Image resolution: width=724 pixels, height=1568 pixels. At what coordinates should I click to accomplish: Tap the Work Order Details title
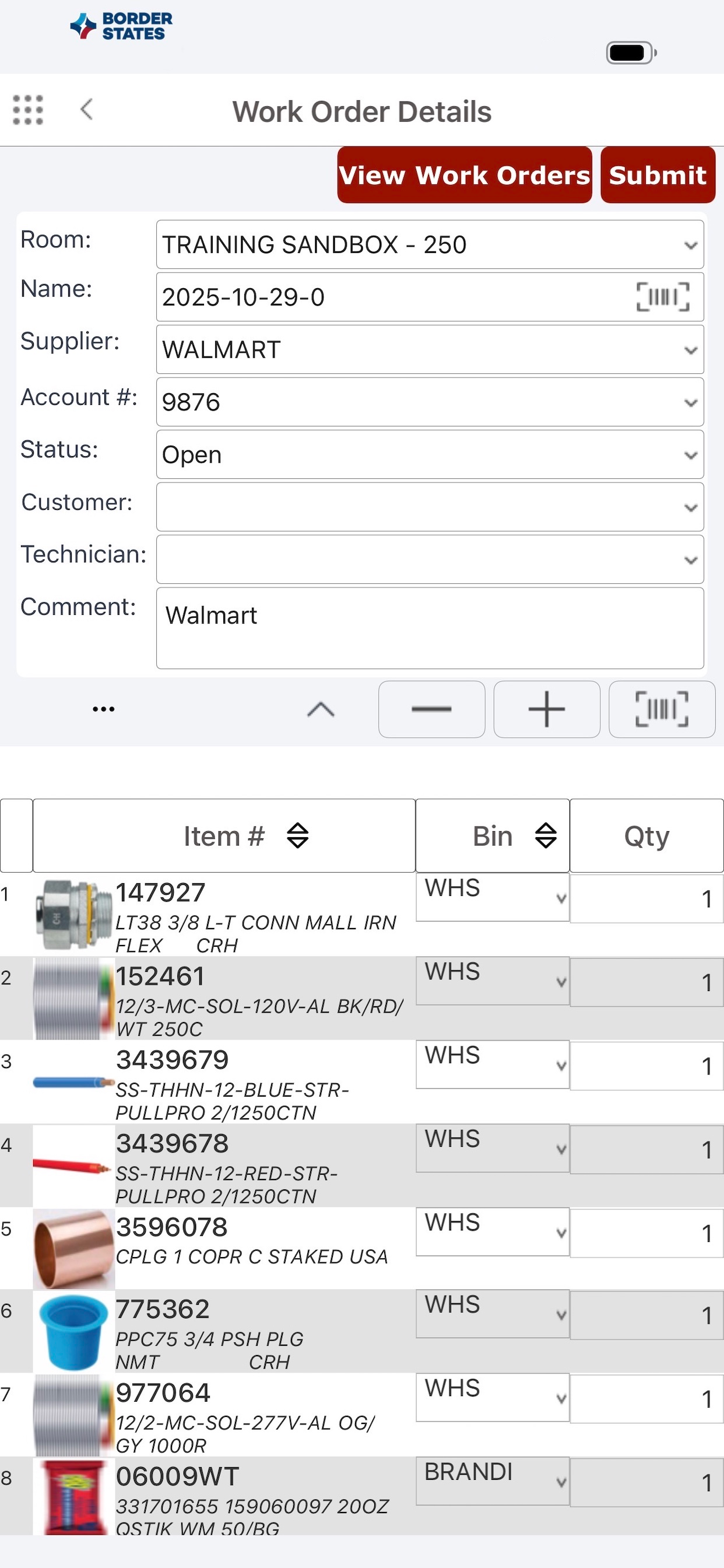[362, 111]
